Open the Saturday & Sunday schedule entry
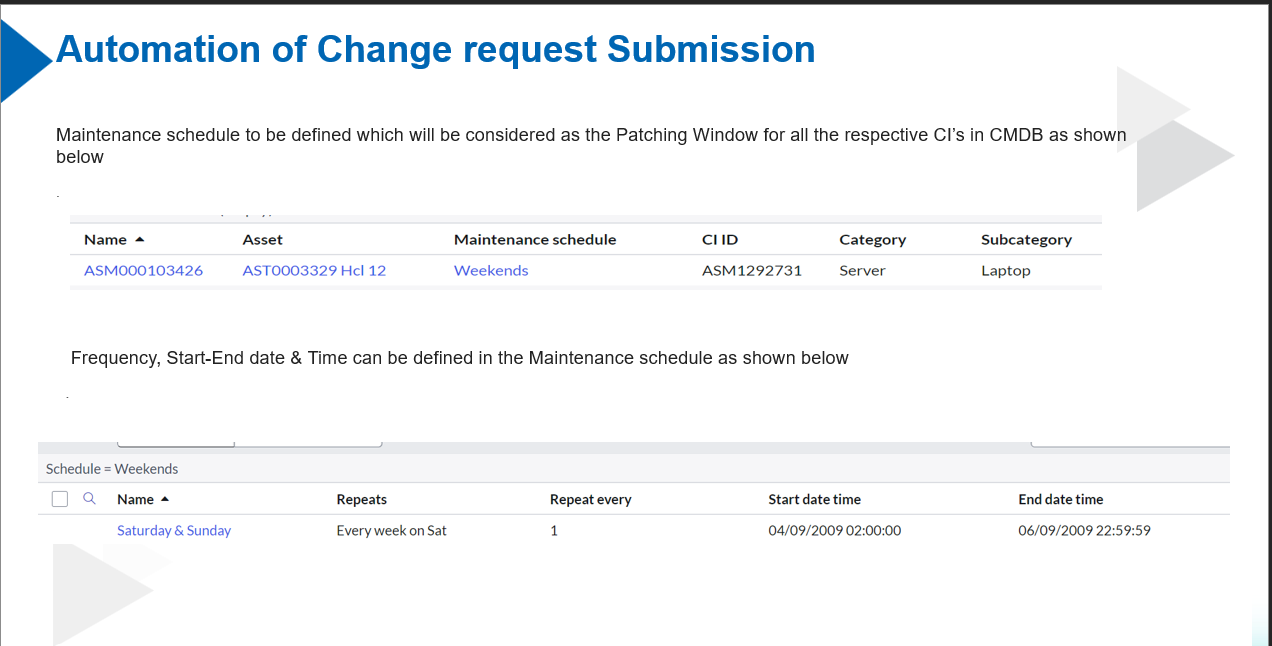The width and height of the screenshot is (1272, 646). point(174,531)
